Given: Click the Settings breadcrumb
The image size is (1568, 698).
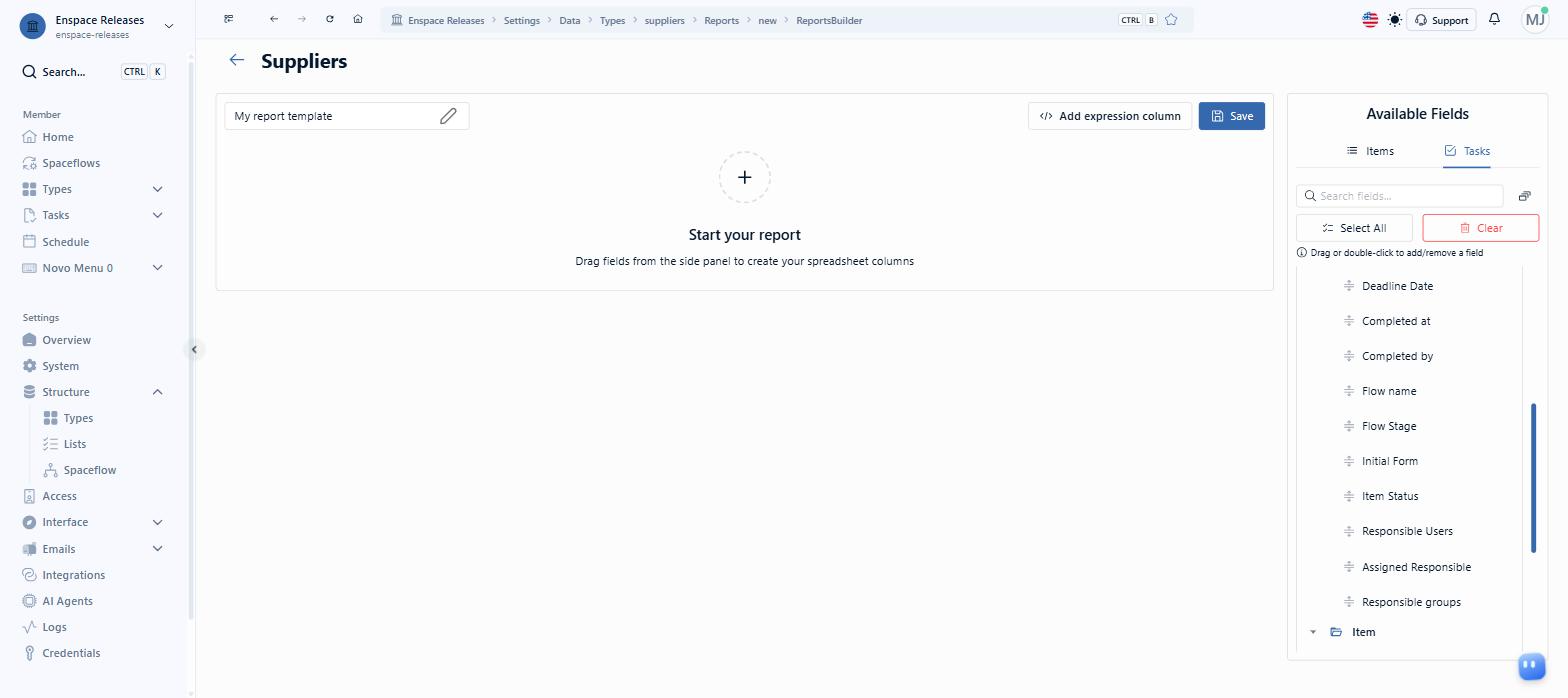Looking at the screenshot, I should click(521, 20).
